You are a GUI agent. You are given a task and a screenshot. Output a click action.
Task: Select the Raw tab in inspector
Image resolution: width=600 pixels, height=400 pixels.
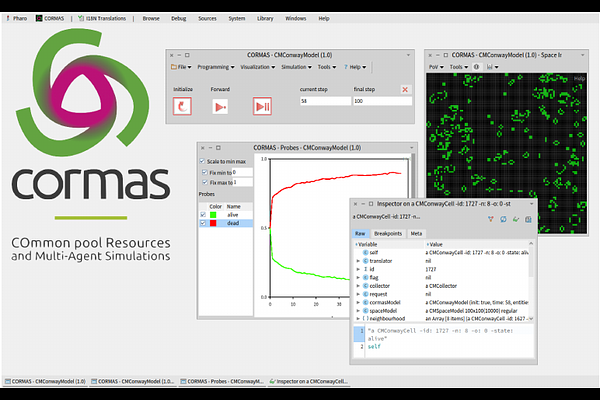pyautogui.click(x=360, y=233)
